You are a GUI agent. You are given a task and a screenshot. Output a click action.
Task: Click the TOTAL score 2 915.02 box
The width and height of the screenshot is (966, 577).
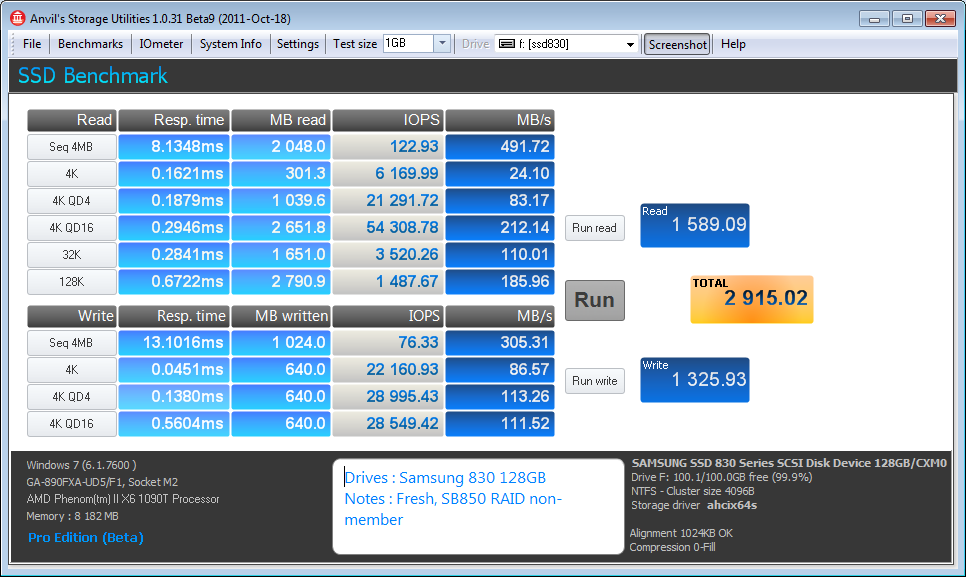point(752,299)
